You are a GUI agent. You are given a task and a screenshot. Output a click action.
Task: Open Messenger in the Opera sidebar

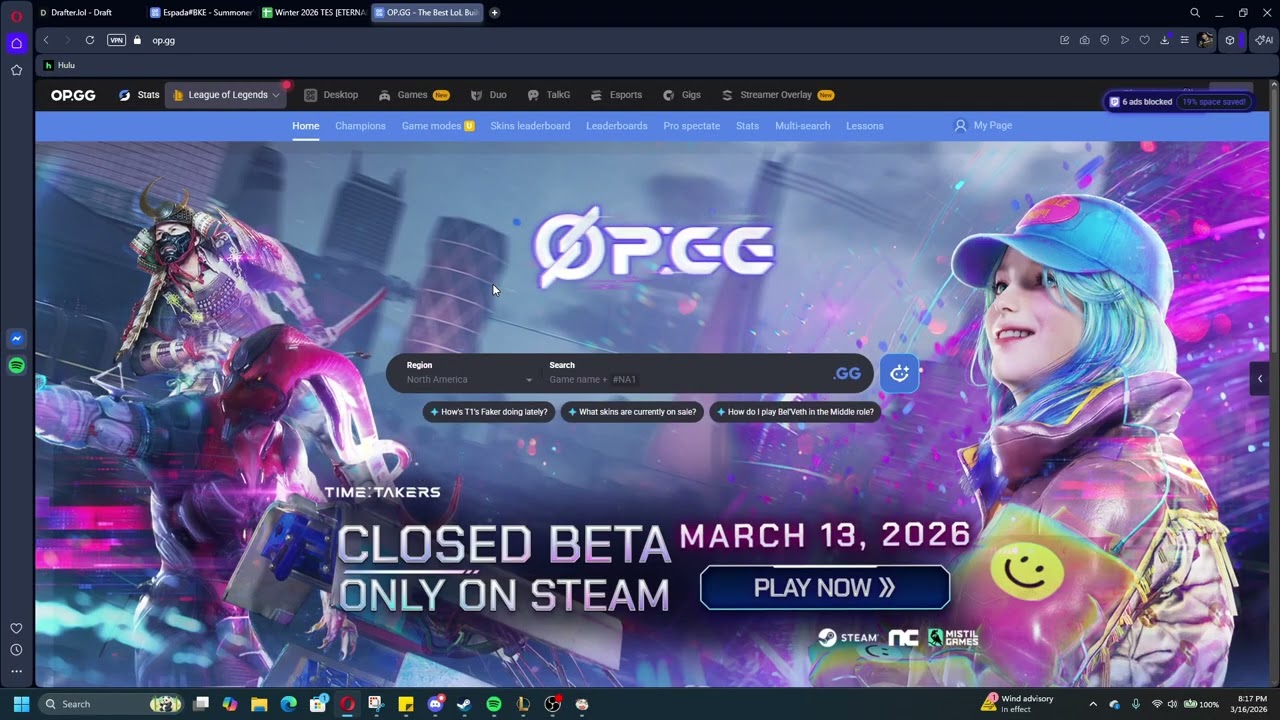[16, 339]
